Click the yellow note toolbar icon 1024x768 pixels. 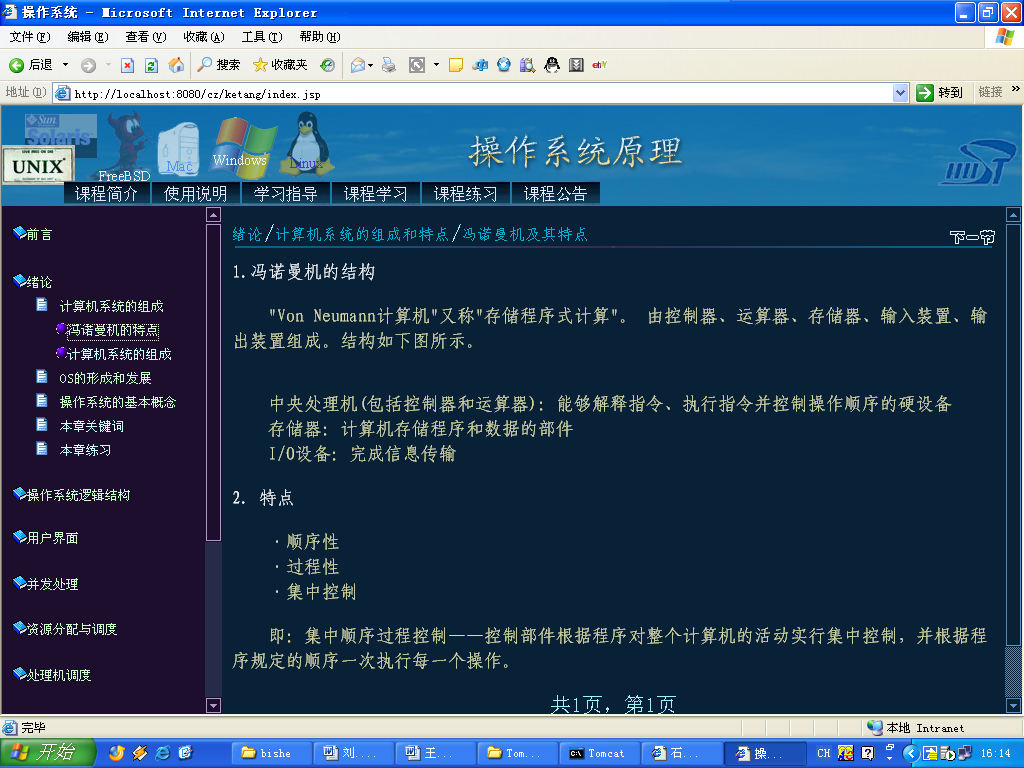pos(456,65)
